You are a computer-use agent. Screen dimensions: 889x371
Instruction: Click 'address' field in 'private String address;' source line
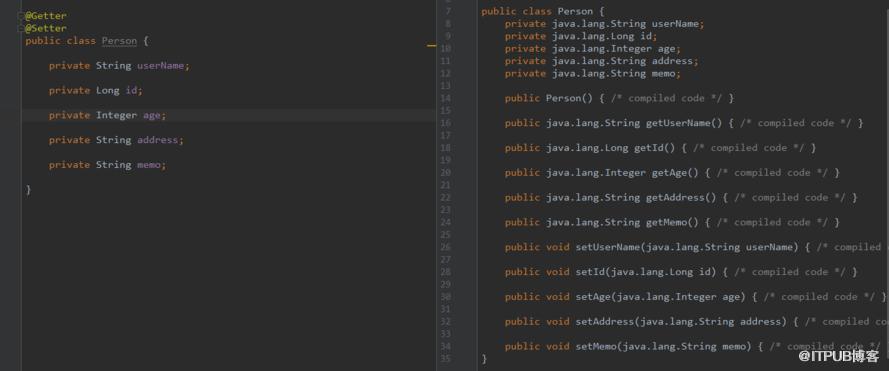coord(158,140)
